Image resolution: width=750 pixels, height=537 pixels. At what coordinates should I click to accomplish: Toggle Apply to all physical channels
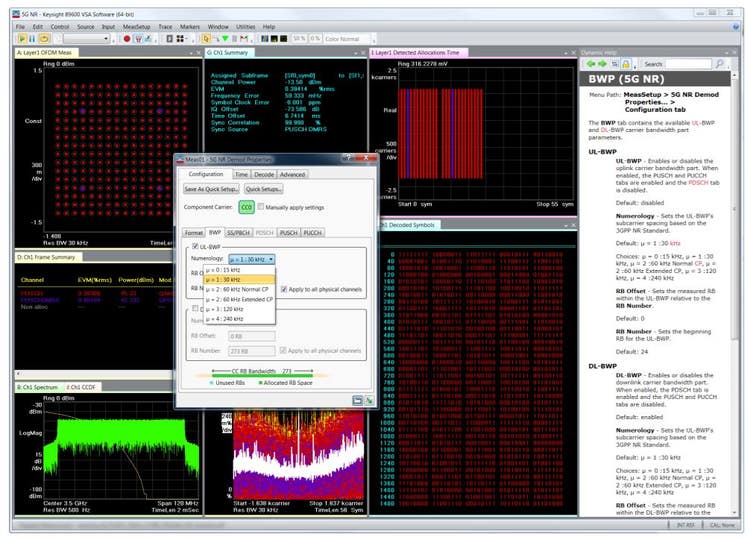283,289
